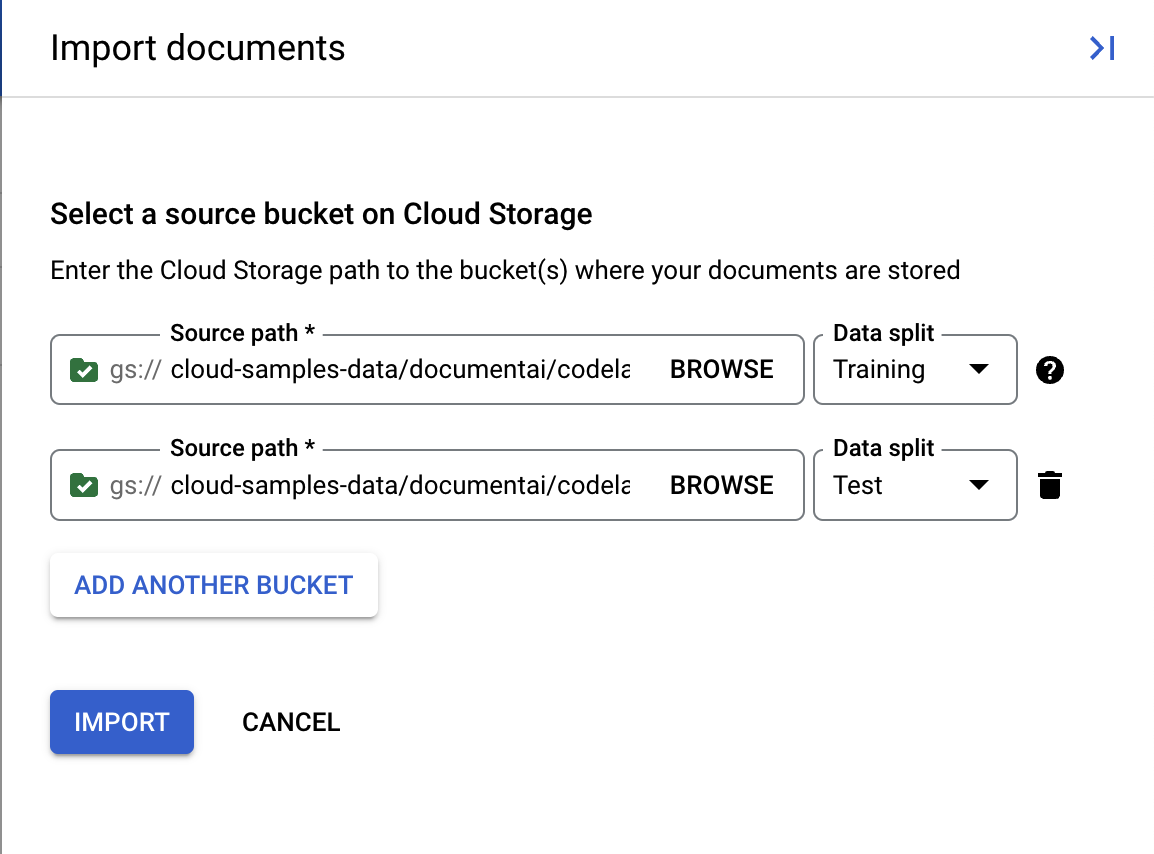1154x854 pixels.
Task: Click the dropdown arrow next to Test
Action: tap(979, 486)
